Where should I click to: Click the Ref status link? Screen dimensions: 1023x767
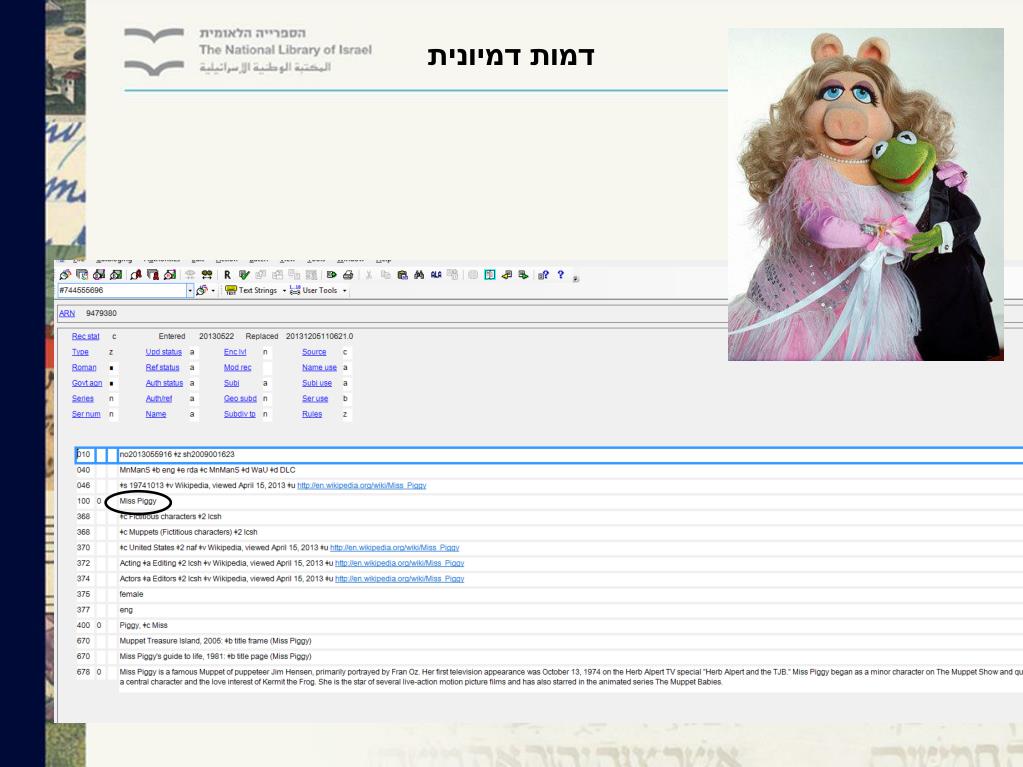[x=162, y=368]
